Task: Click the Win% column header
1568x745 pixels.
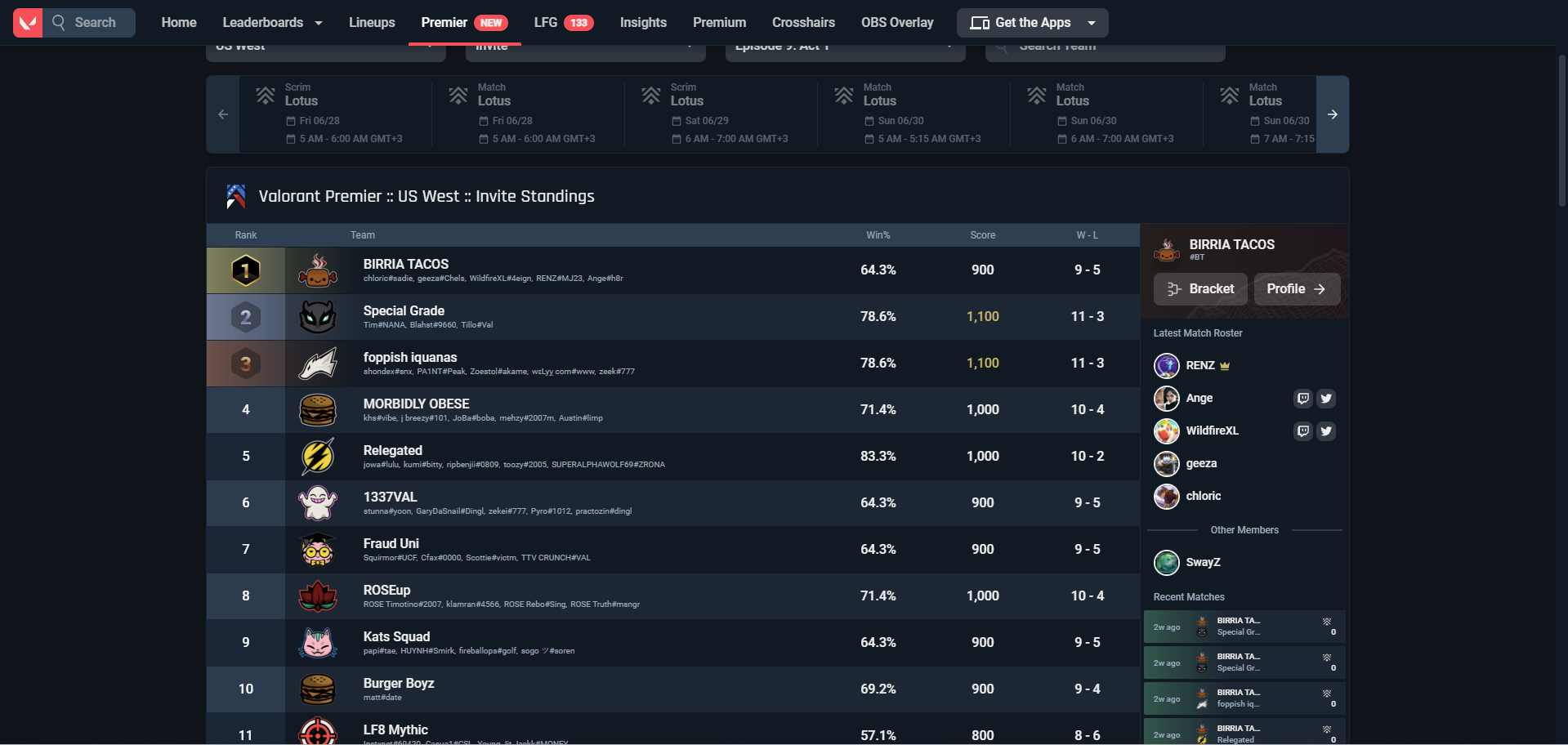Action: pyautogui.click(x=878, y=235)
